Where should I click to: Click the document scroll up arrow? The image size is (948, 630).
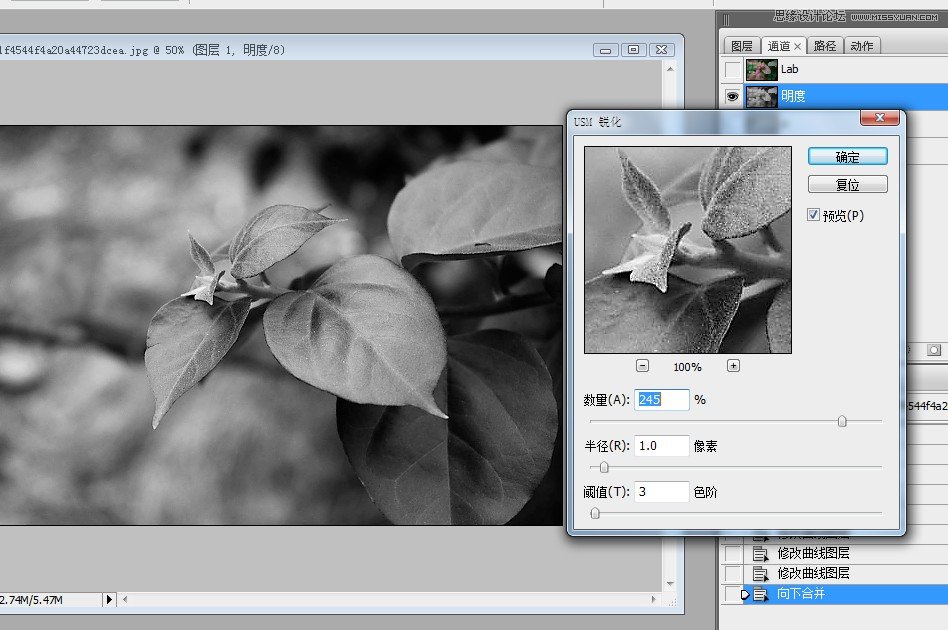click(x=670, y=70)
